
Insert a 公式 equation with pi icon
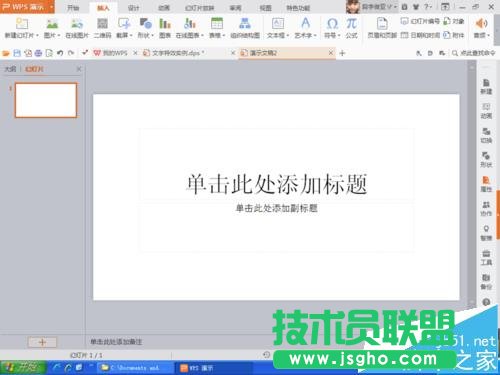point(351,28)
